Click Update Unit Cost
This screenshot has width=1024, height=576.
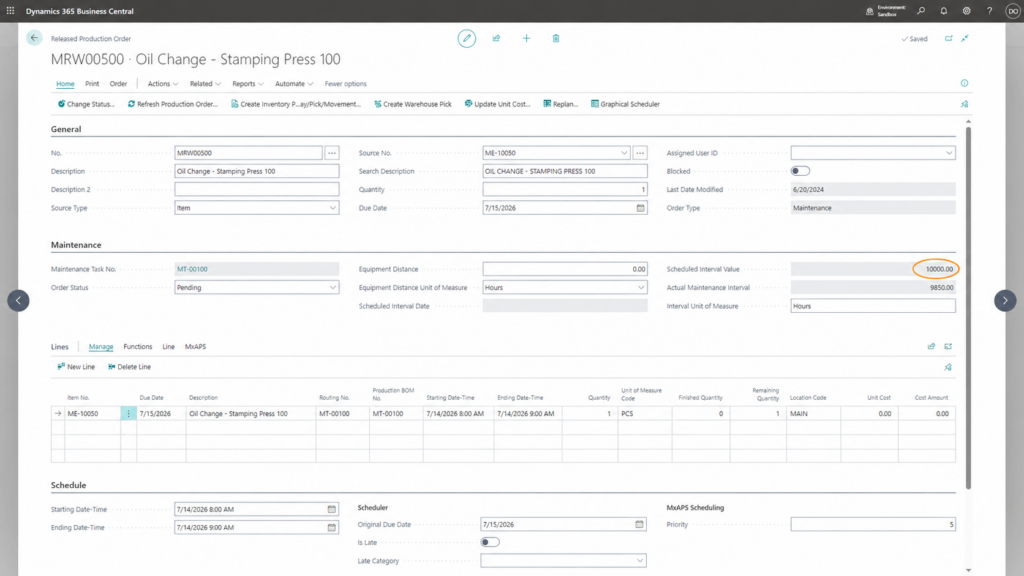(x=497, y=104)
